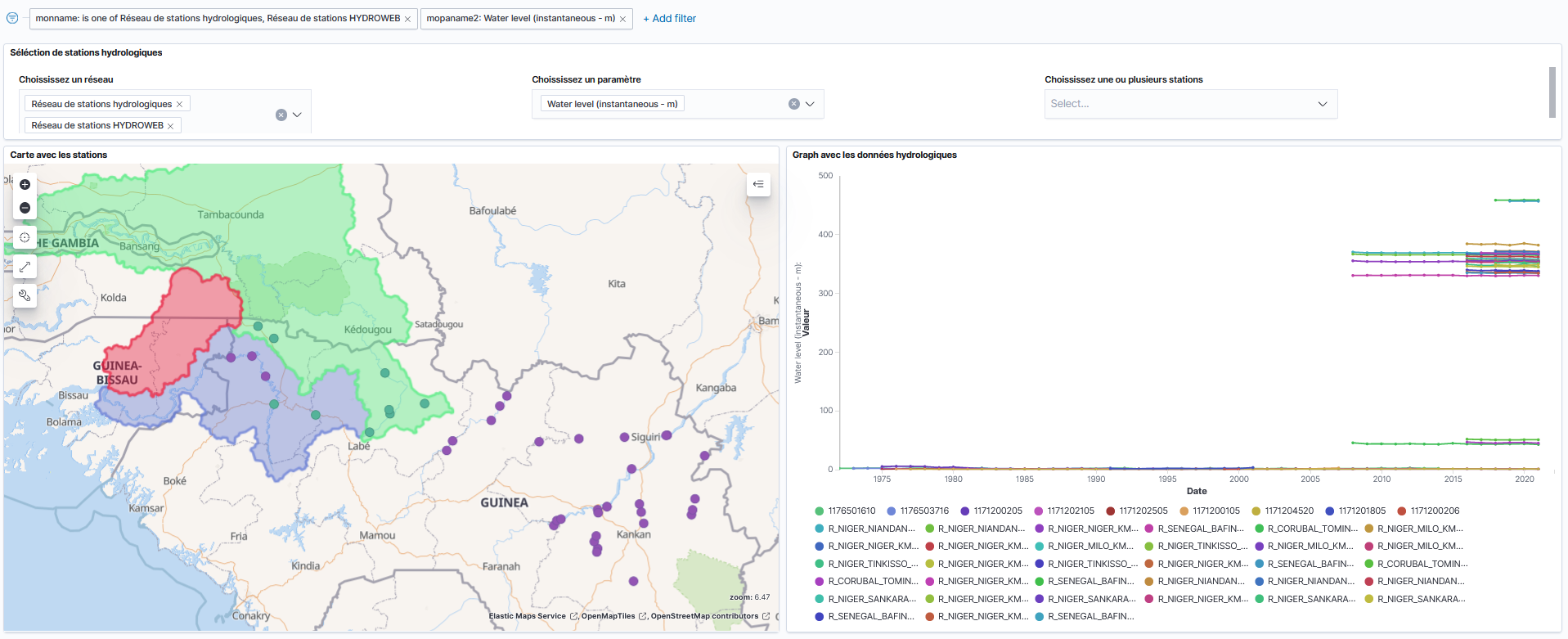Click the Add filter link

tap(669, 18)
